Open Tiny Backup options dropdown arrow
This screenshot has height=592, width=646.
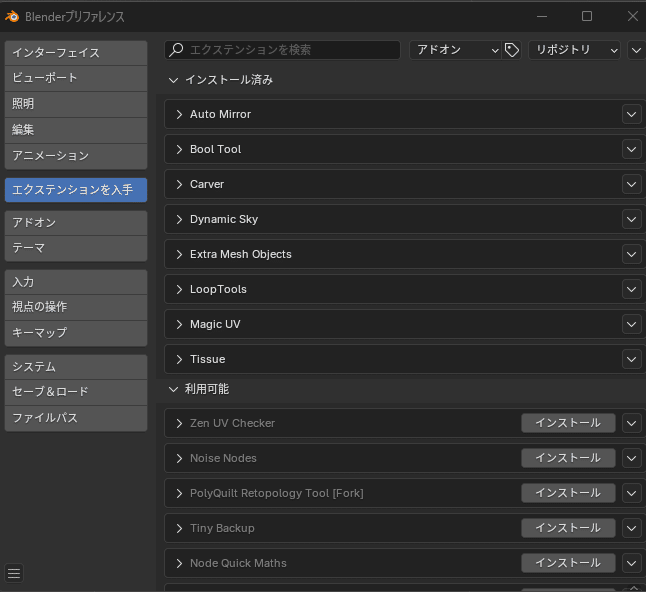(x=632, y=528)
